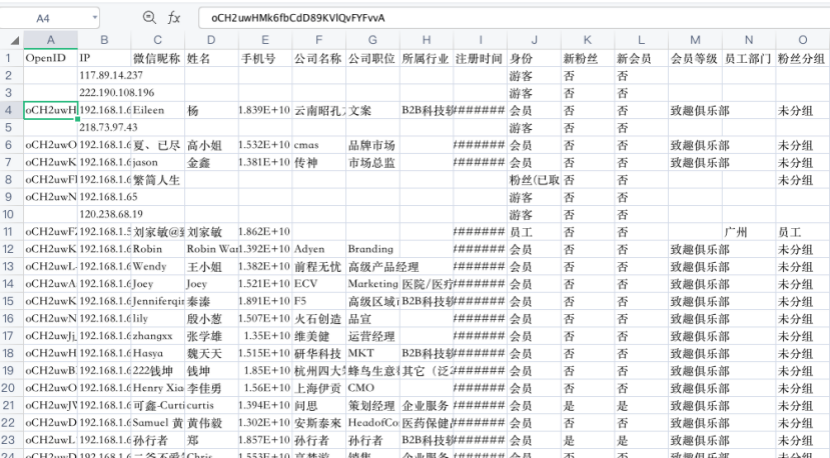Screen dimensions: 830x458
Task: Click company cell 安斯泰来
Action: 319,423
